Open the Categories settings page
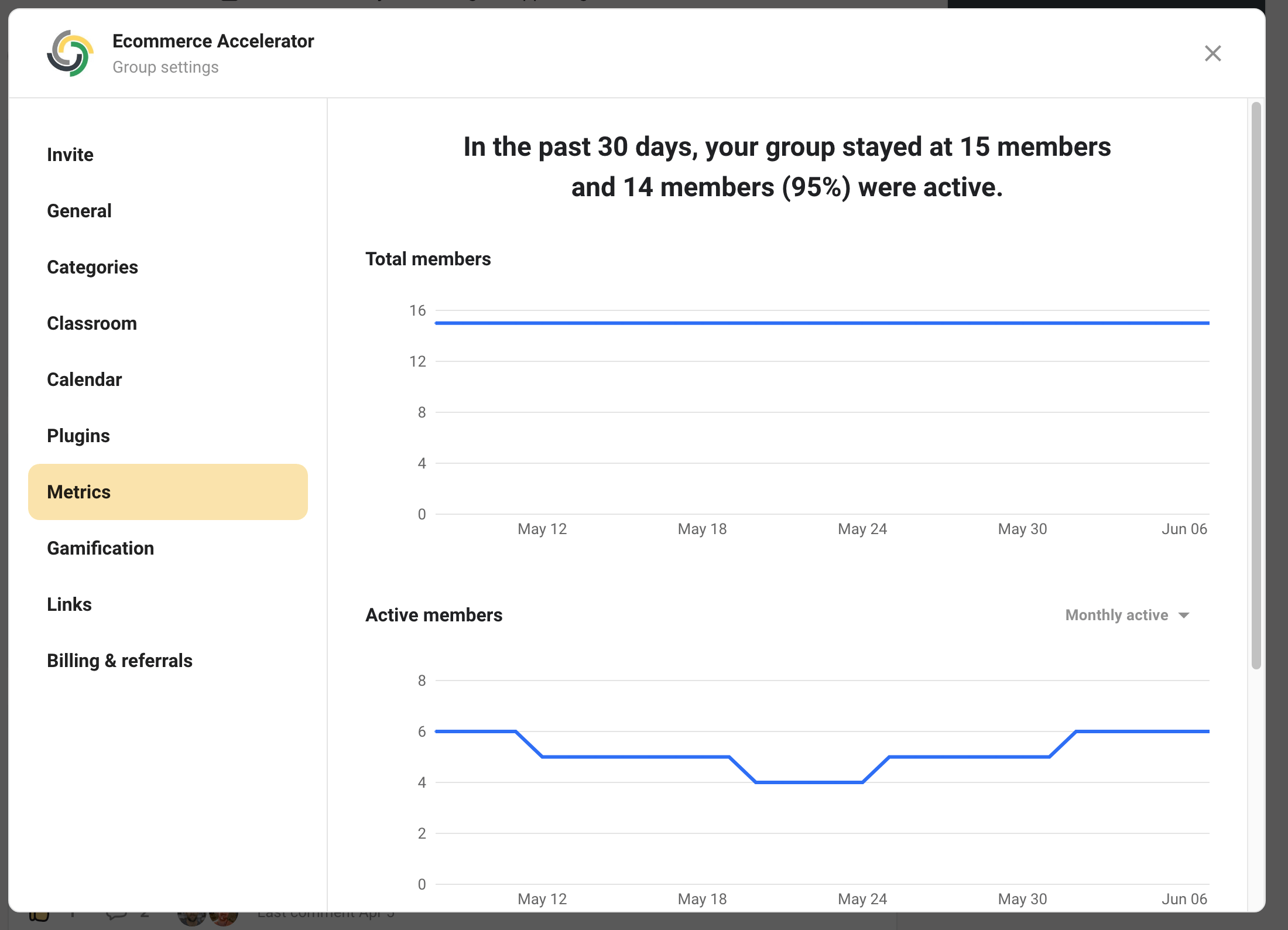1288x930 pixels. [x=93, y=266]
